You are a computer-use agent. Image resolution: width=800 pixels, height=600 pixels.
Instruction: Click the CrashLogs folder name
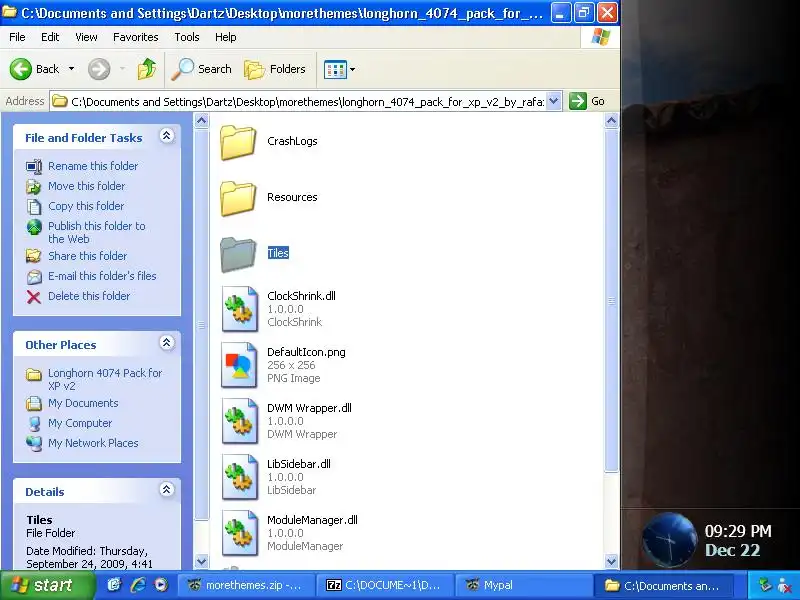coord(292,141)
